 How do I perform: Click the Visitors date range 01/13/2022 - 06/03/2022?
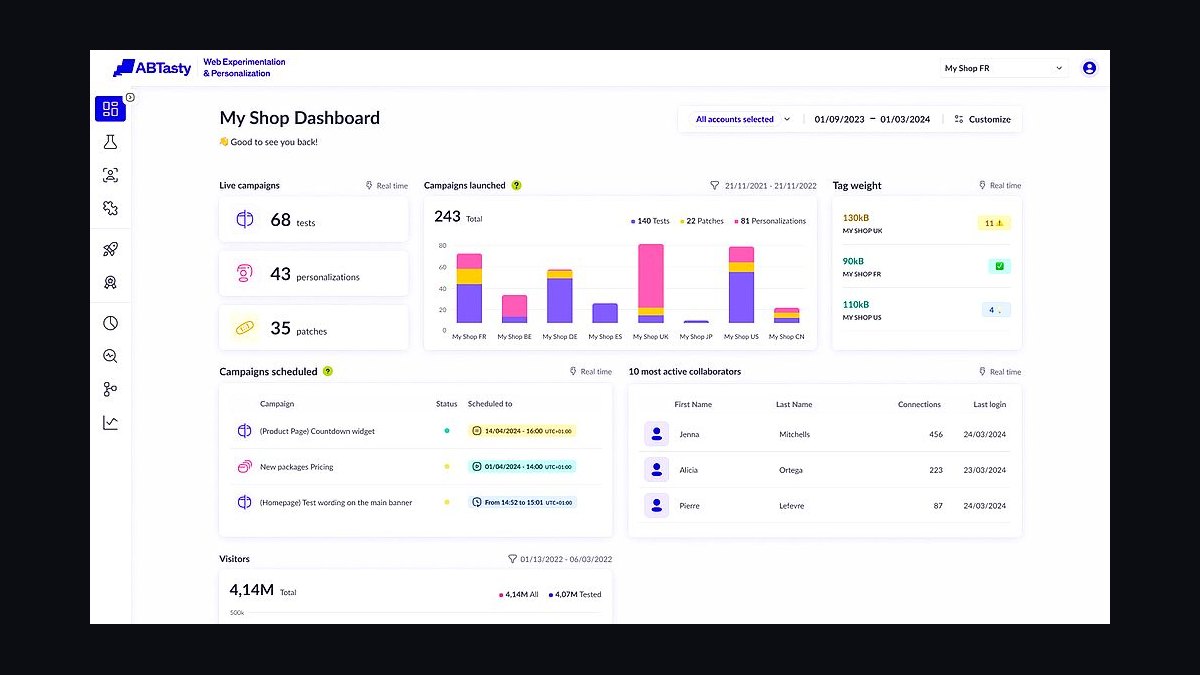566,559
